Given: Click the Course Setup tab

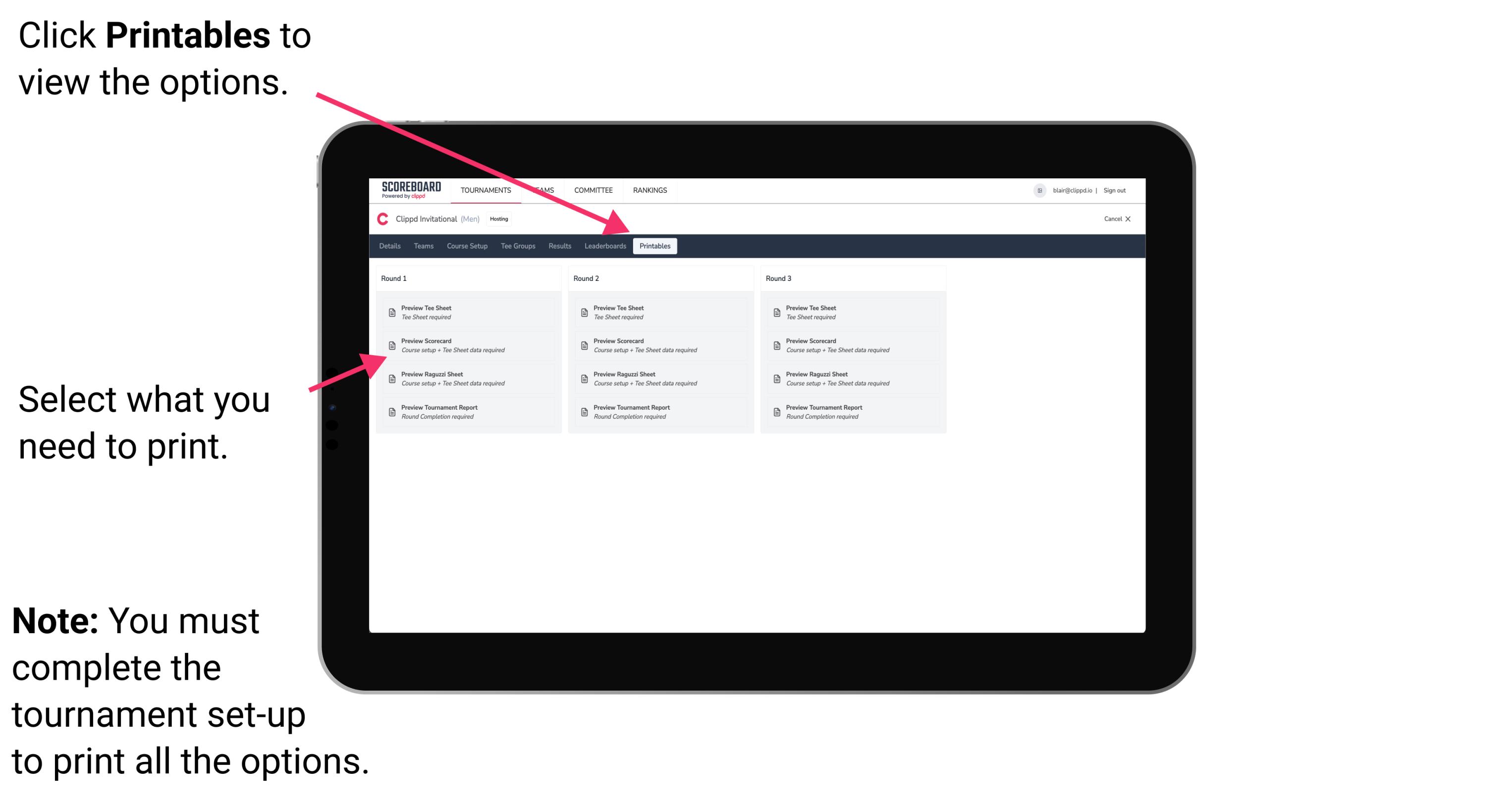Looking at the screenshot, I should [468, 246].
